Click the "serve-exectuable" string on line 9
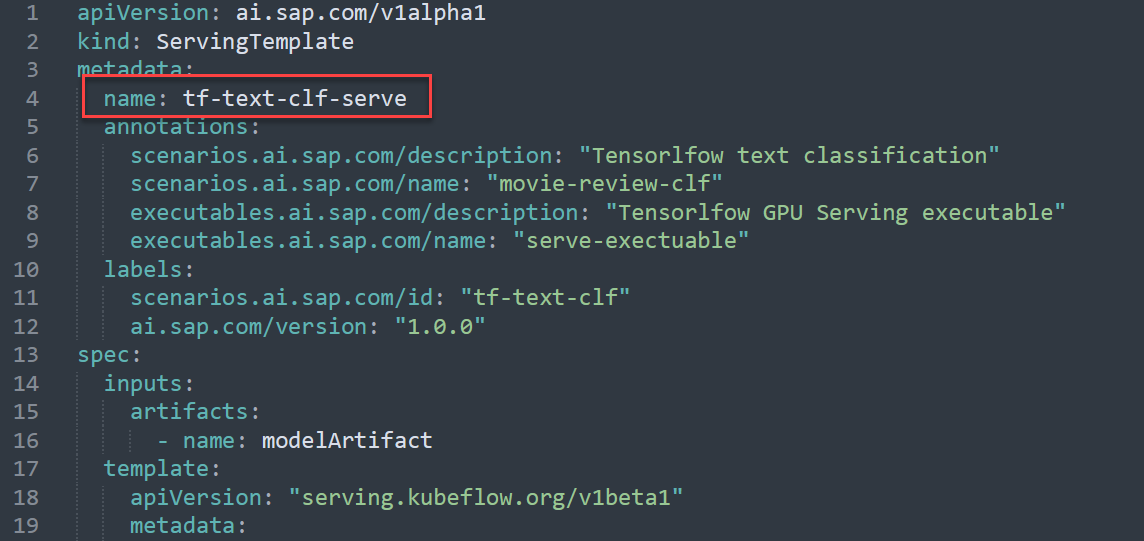Screen dimensions: 1144x541 631,241
